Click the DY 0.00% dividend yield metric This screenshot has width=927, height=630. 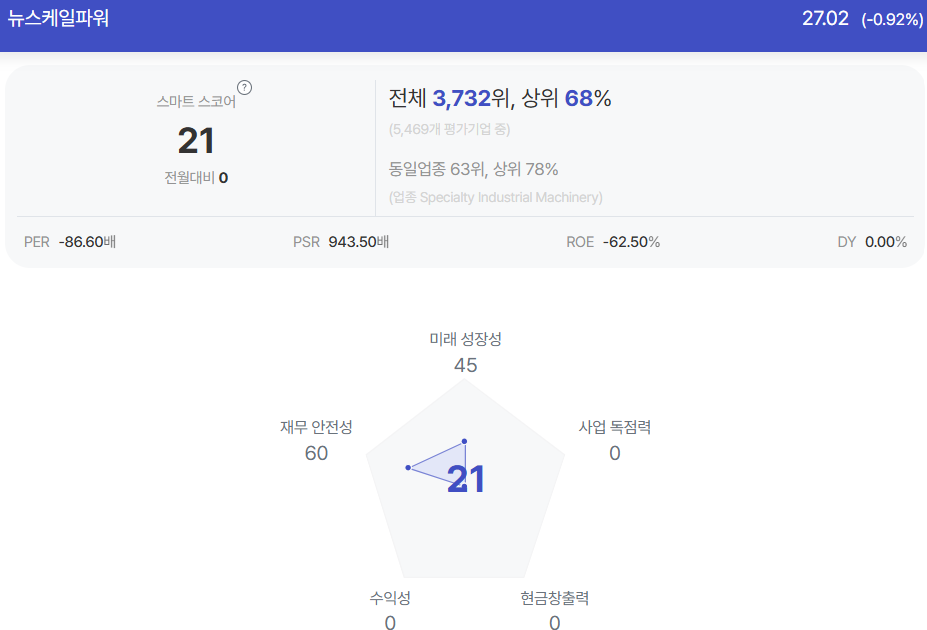(x=872, y=242)
